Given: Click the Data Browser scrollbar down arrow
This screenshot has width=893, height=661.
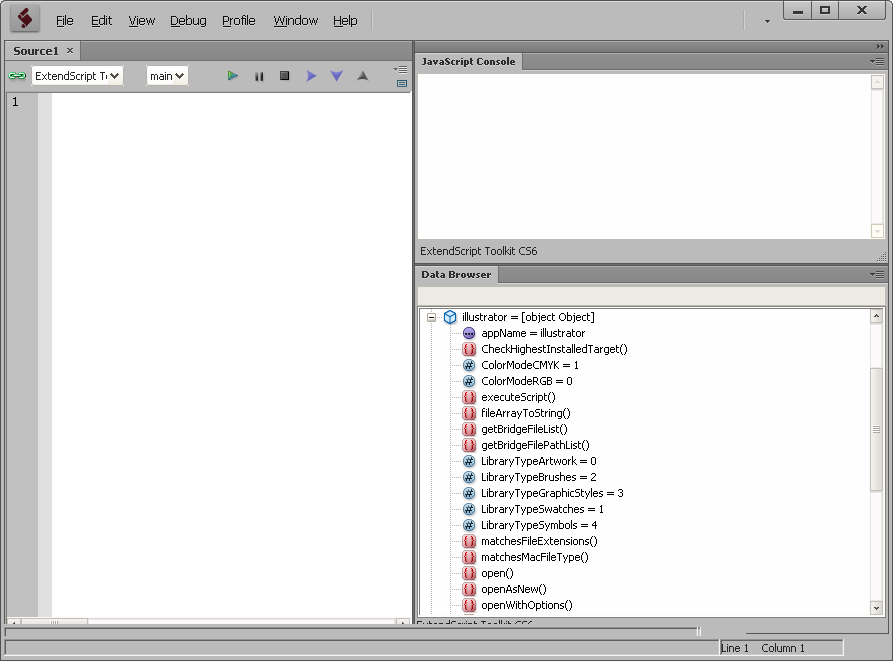Looking at the screenshot, I should tap(876, 608).
